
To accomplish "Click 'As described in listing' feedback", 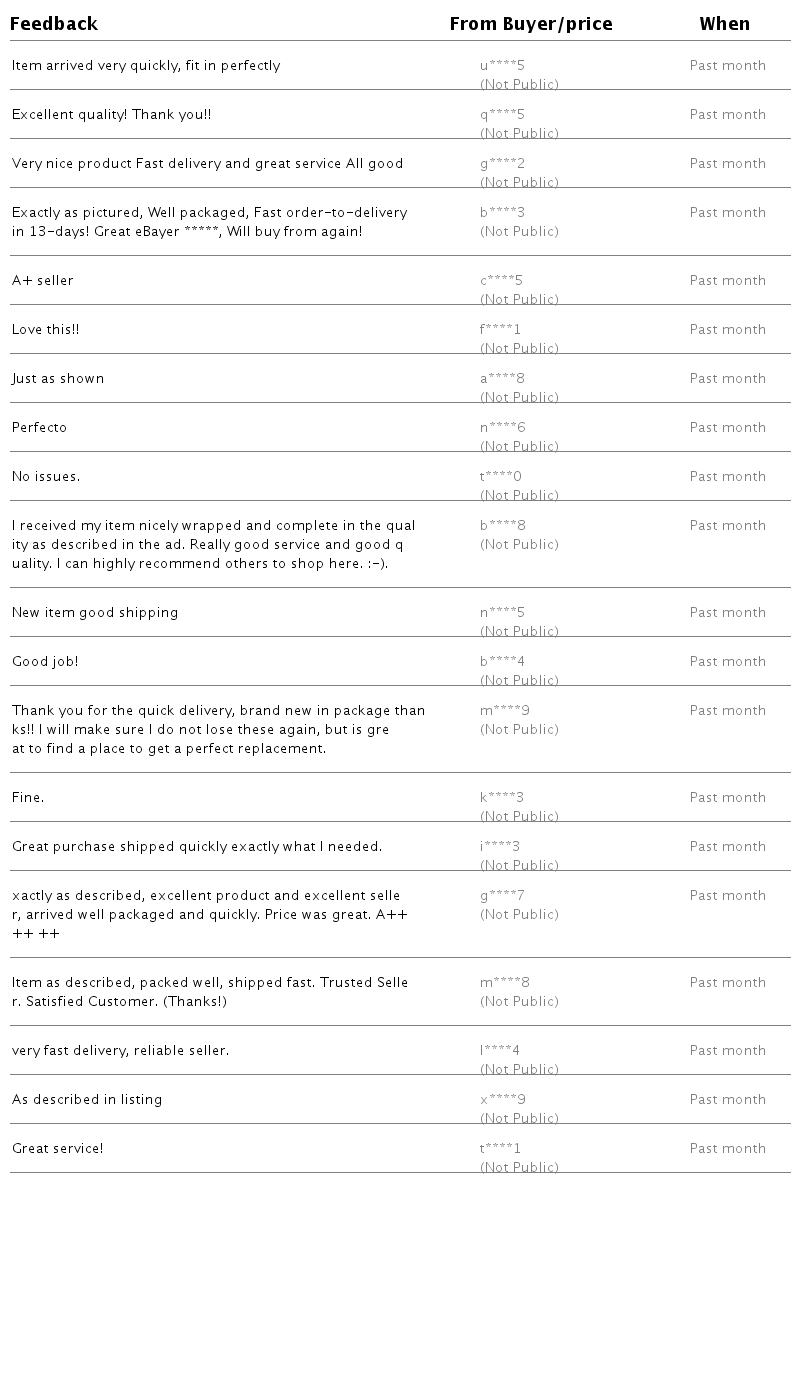I will point(87,1100).
